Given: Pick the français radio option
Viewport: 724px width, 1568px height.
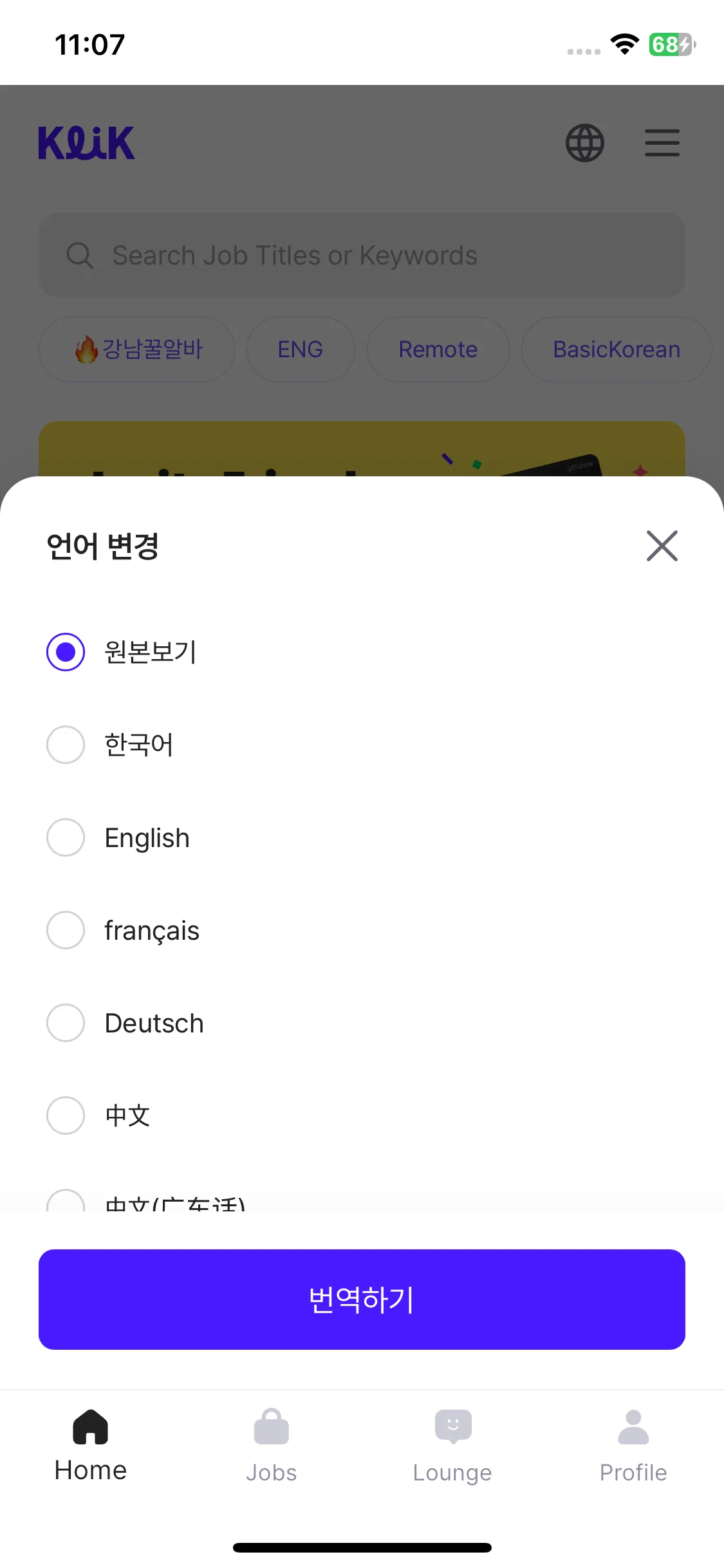Looking at the screenshot, I should (x=66, y=930).
